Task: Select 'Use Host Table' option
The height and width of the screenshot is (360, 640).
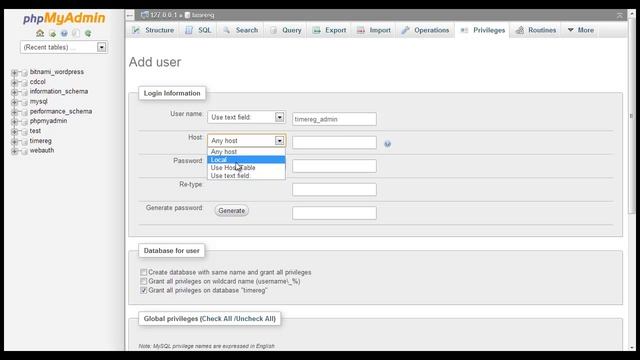Action: click(x=246, y=168)
